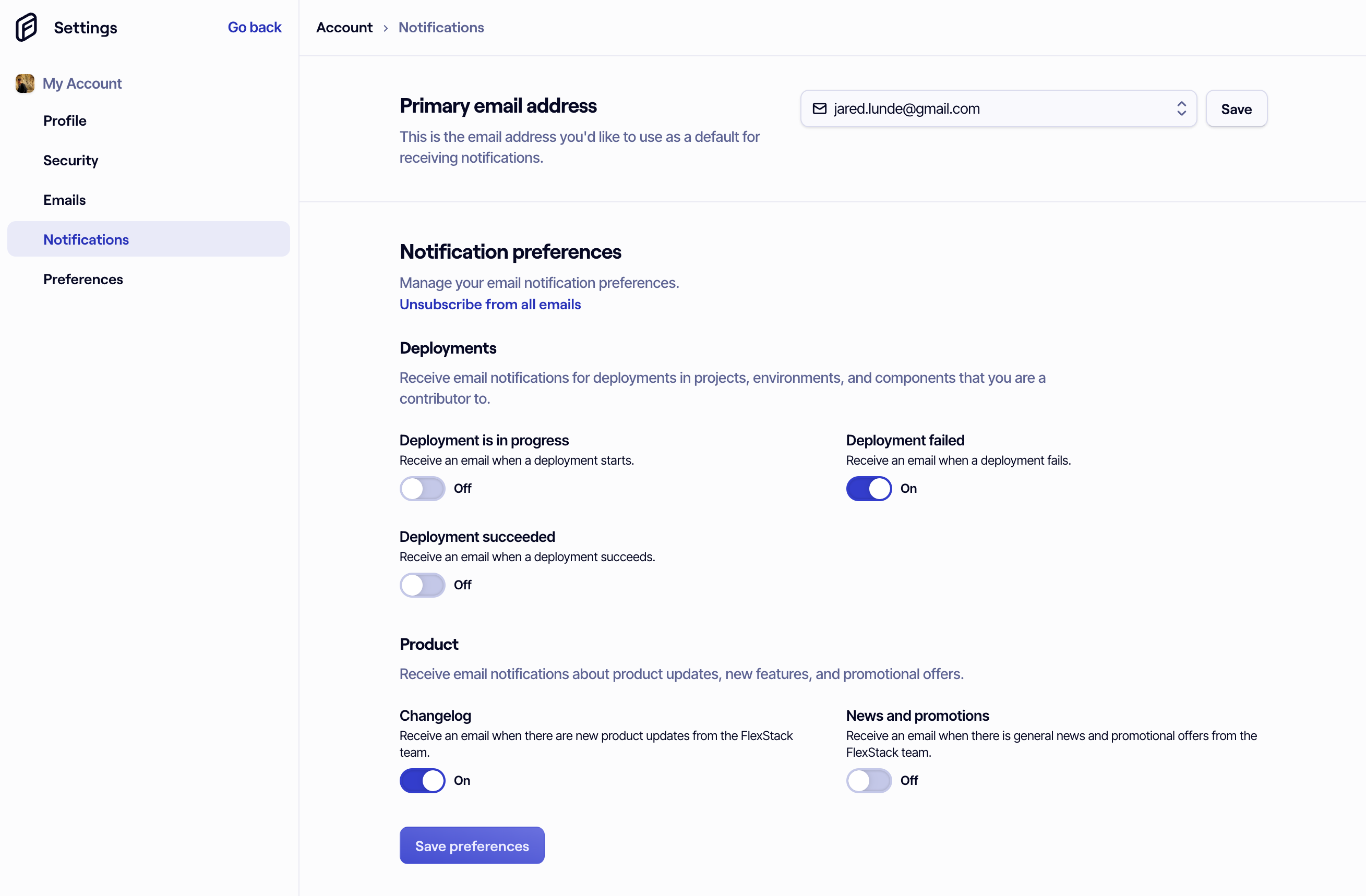Image resolution: width=1366 pixels, height=896 pixels.
Task: Turn off the Changelog toggle
Action: point(423,780)
